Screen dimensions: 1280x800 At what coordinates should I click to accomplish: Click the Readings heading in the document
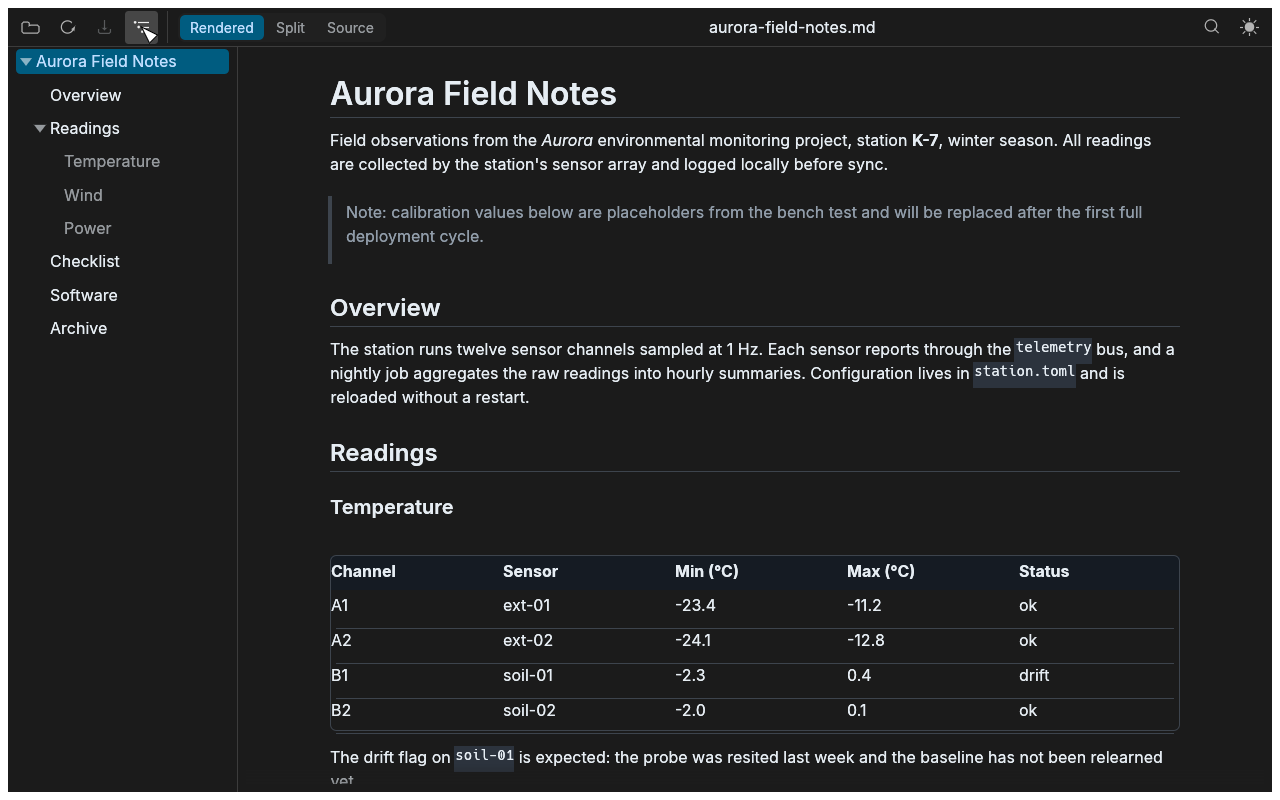384,453
